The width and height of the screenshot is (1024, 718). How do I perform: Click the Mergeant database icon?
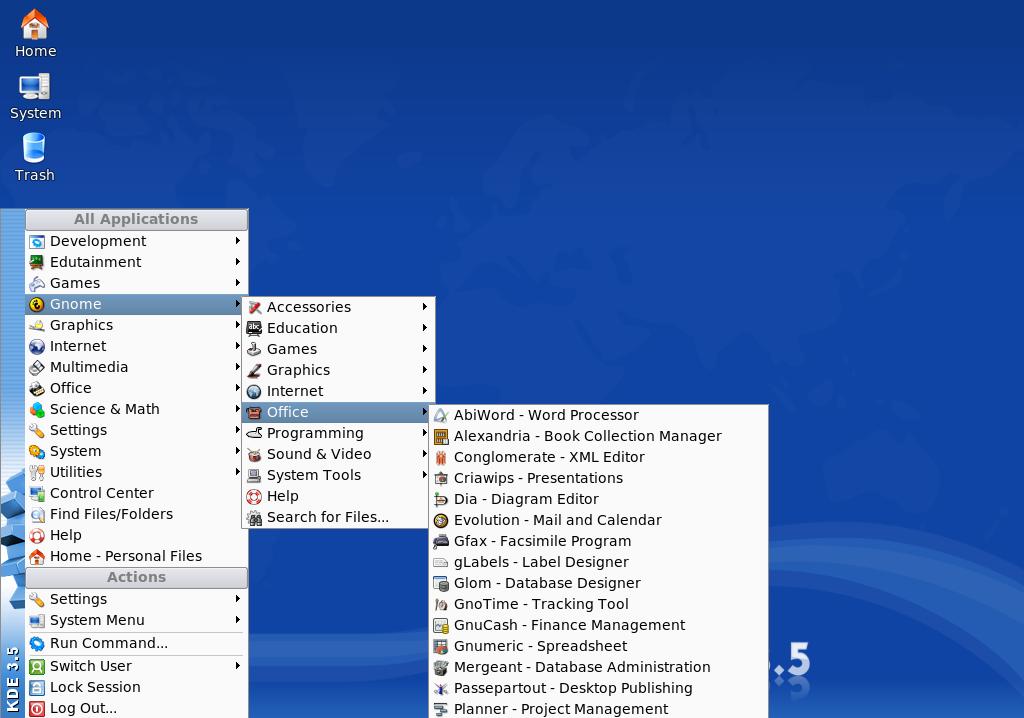(441, 668)
